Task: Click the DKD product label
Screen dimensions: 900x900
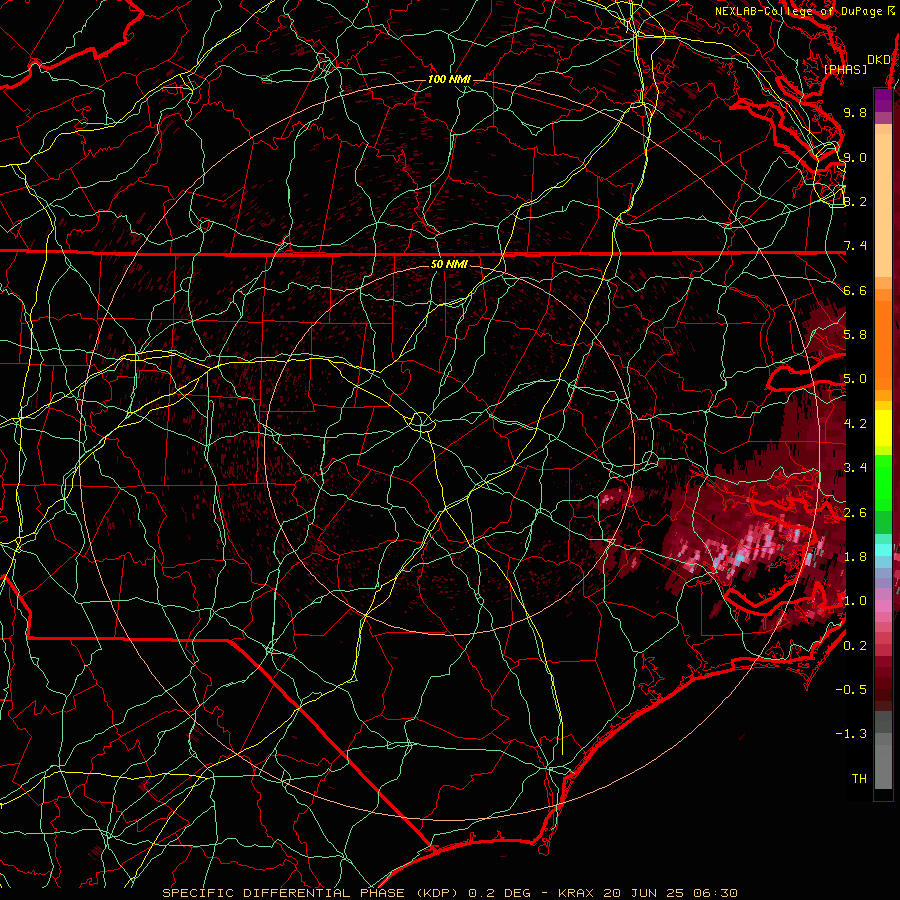Action: [x=879, y=60]
